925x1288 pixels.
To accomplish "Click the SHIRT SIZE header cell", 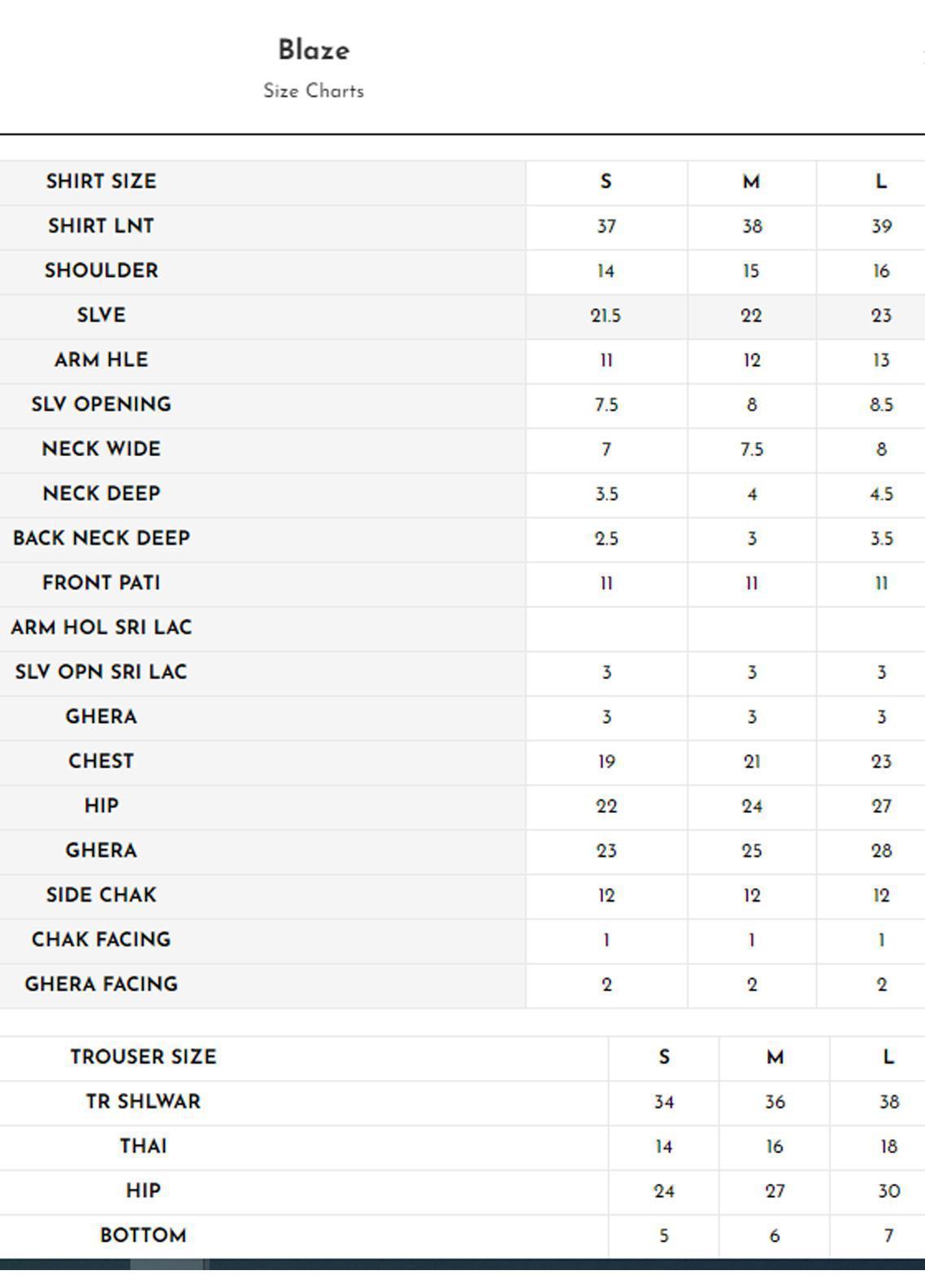I will click(x=101, y=181).
